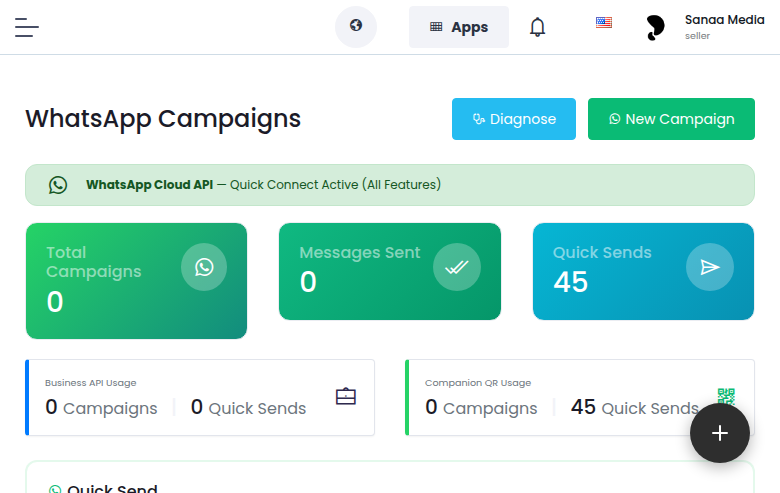Viewport: 780px width, 493px height.
Task: Open Sanaa Media account name
Action: 724,20
